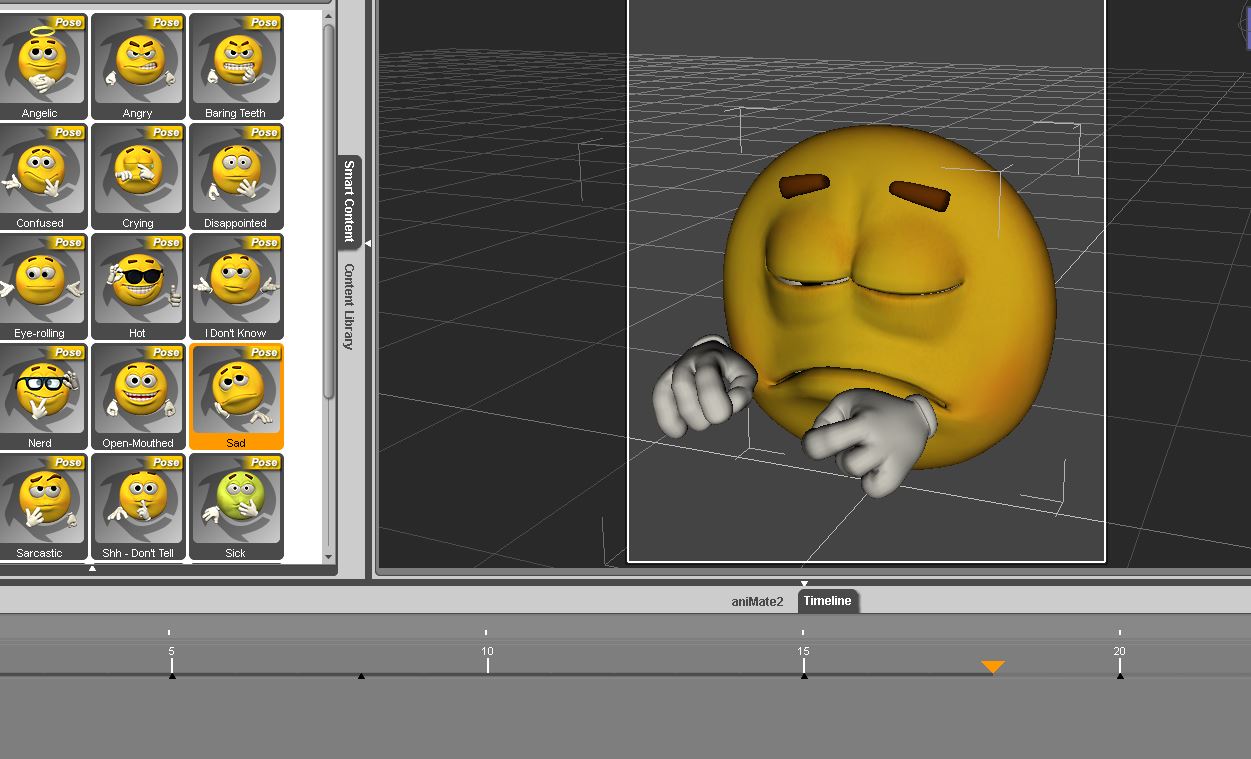Switch to the Smart Content tab
The height and width of the screenshot is (759, 1251).
(x=349, y=200)
